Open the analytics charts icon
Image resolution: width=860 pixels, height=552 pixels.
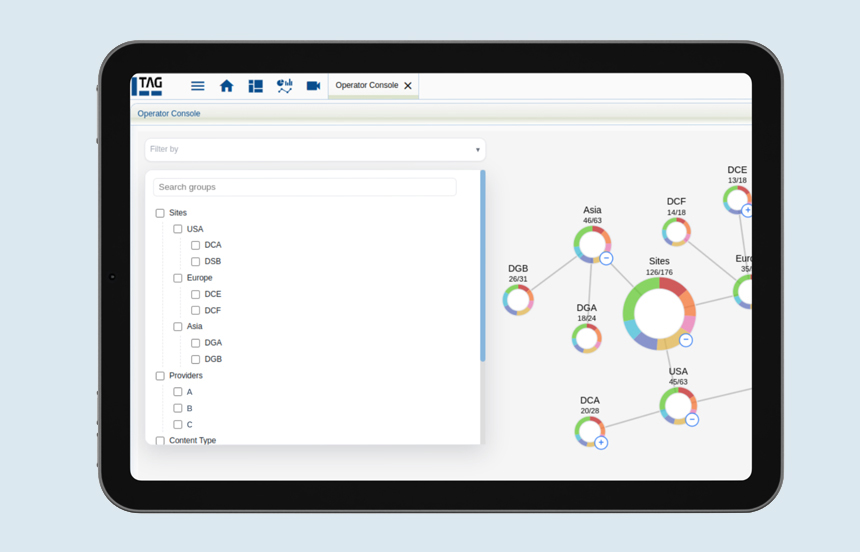[x=285, y=86]
